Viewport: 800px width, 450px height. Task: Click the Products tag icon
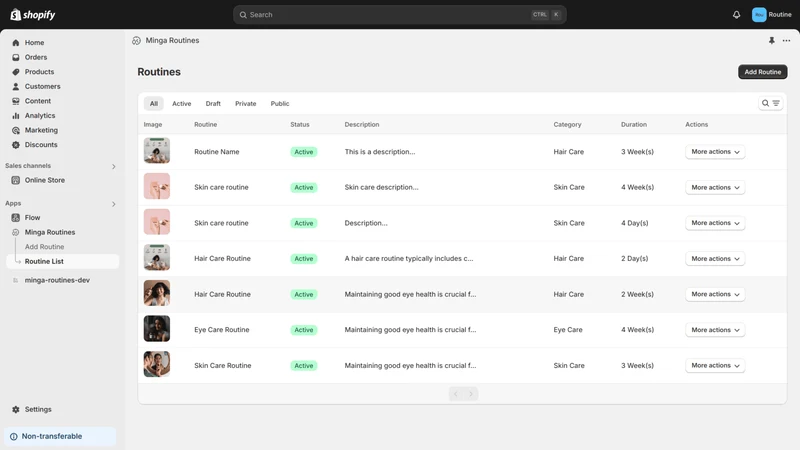point(16,72)
